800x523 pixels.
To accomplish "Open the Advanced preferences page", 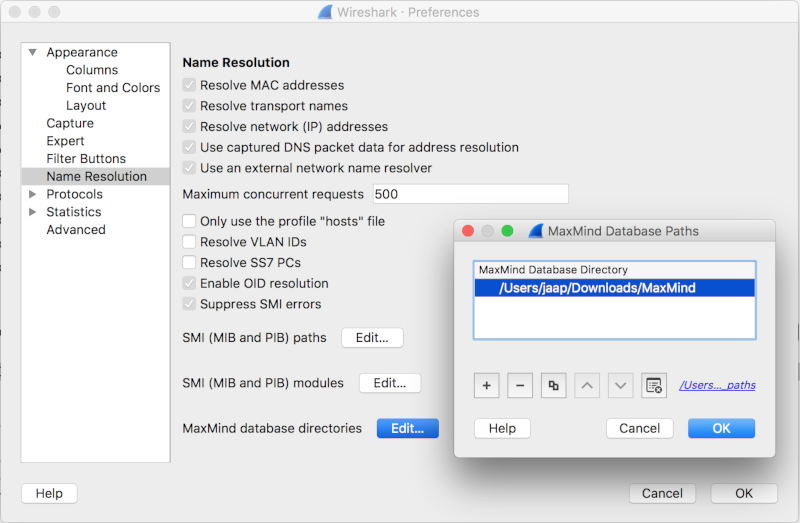I will (76, 230).
